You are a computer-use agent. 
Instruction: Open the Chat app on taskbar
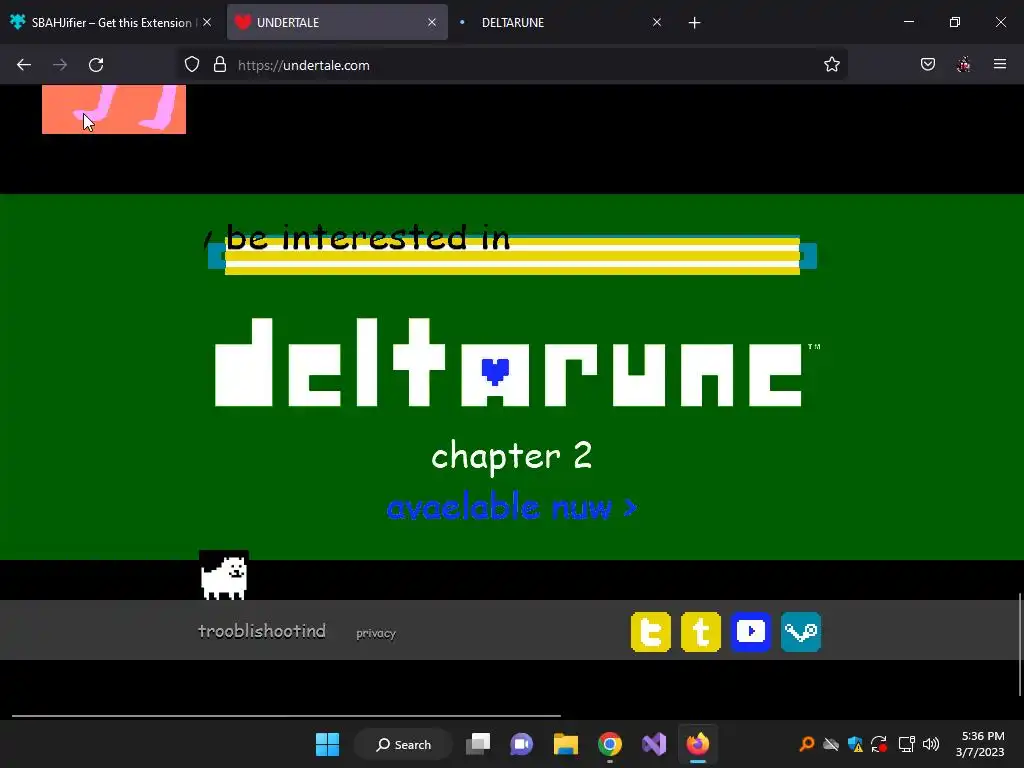[x=521, y=744]
